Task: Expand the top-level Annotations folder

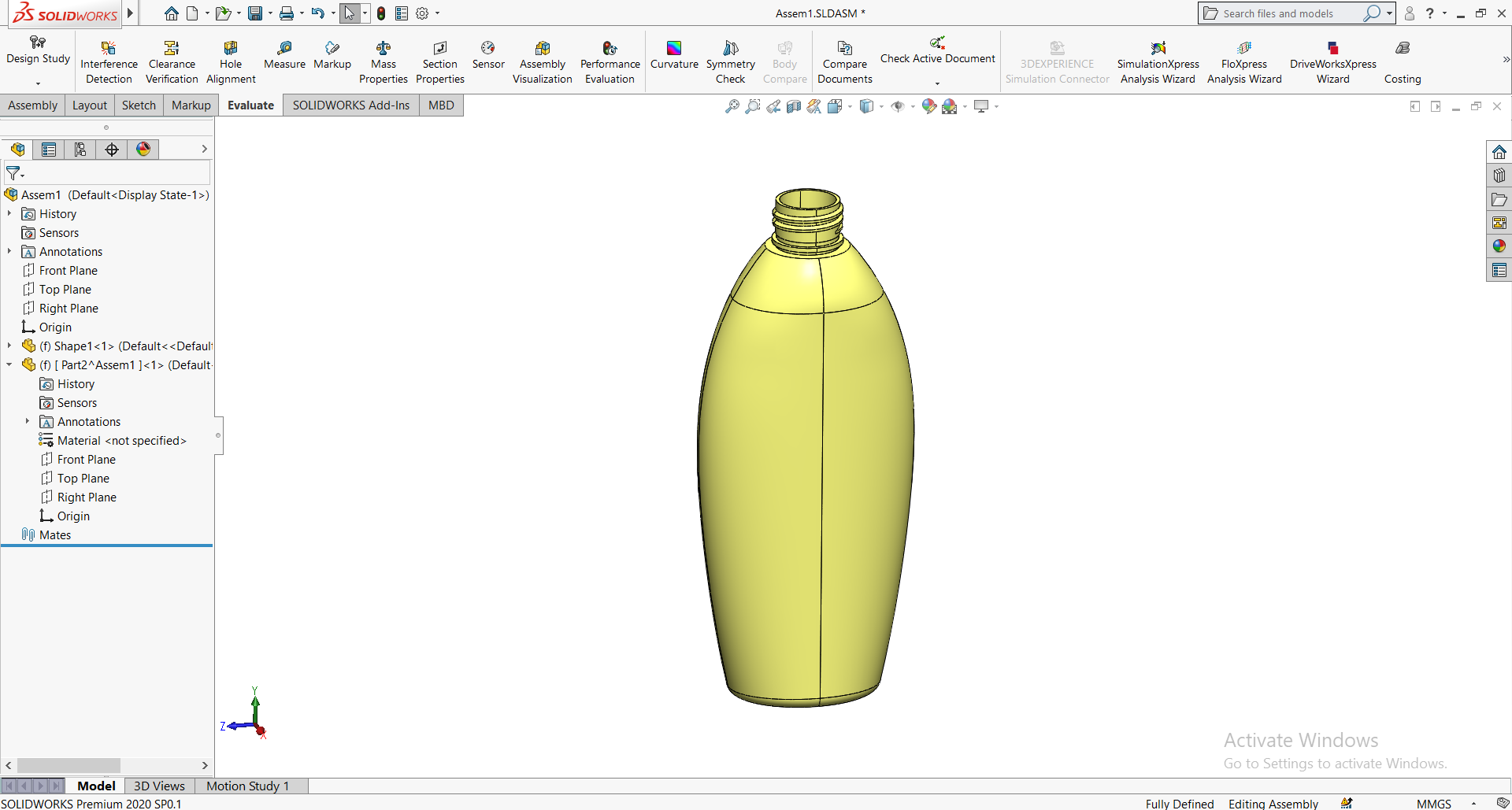Action: (x=9, y=251)
